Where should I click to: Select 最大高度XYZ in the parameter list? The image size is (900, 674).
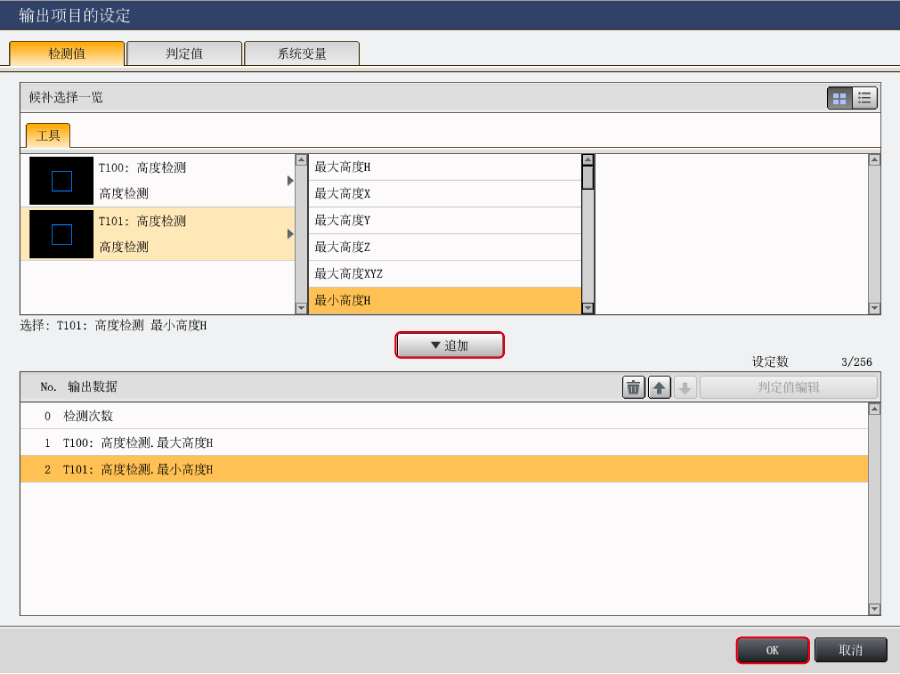(444, 274)
